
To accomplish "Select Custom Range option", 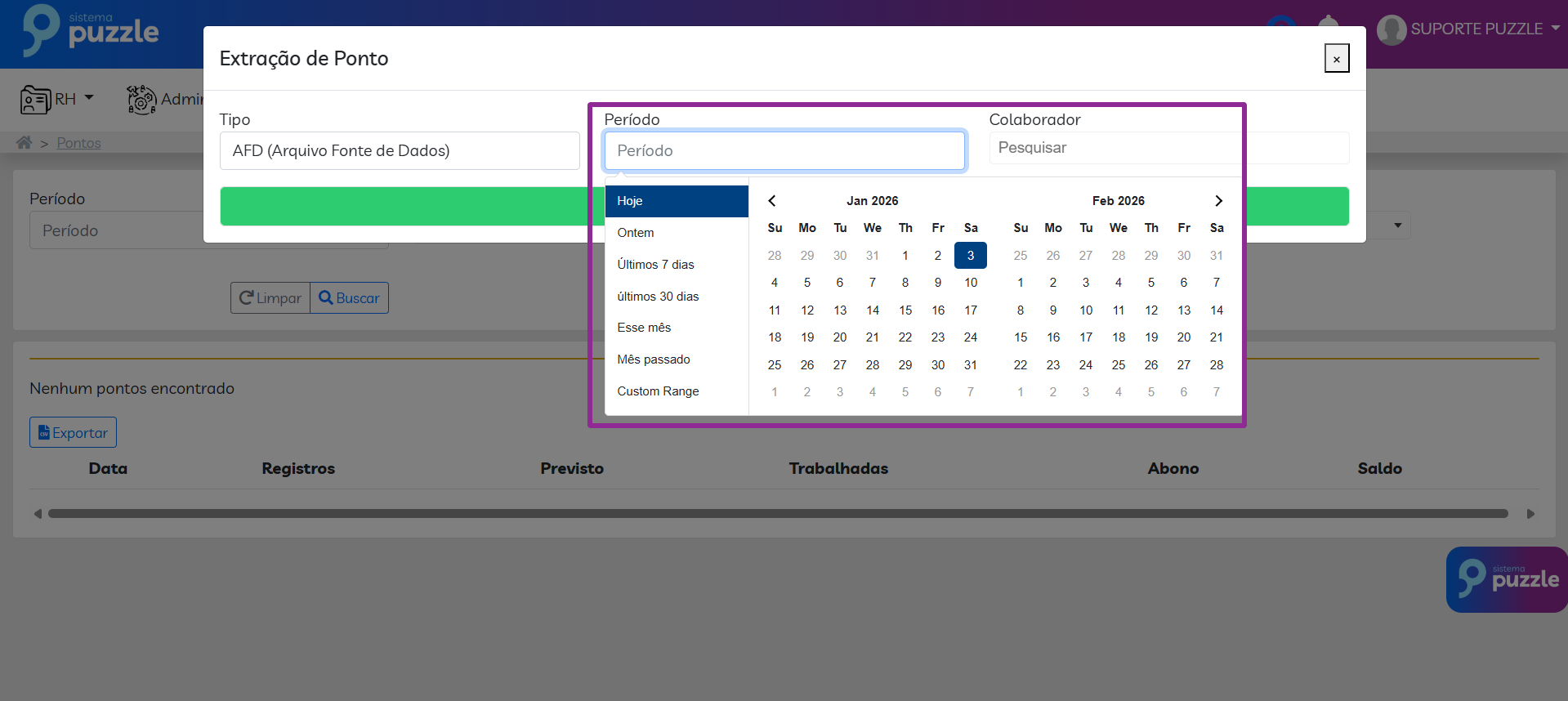I will coord(658,391).
